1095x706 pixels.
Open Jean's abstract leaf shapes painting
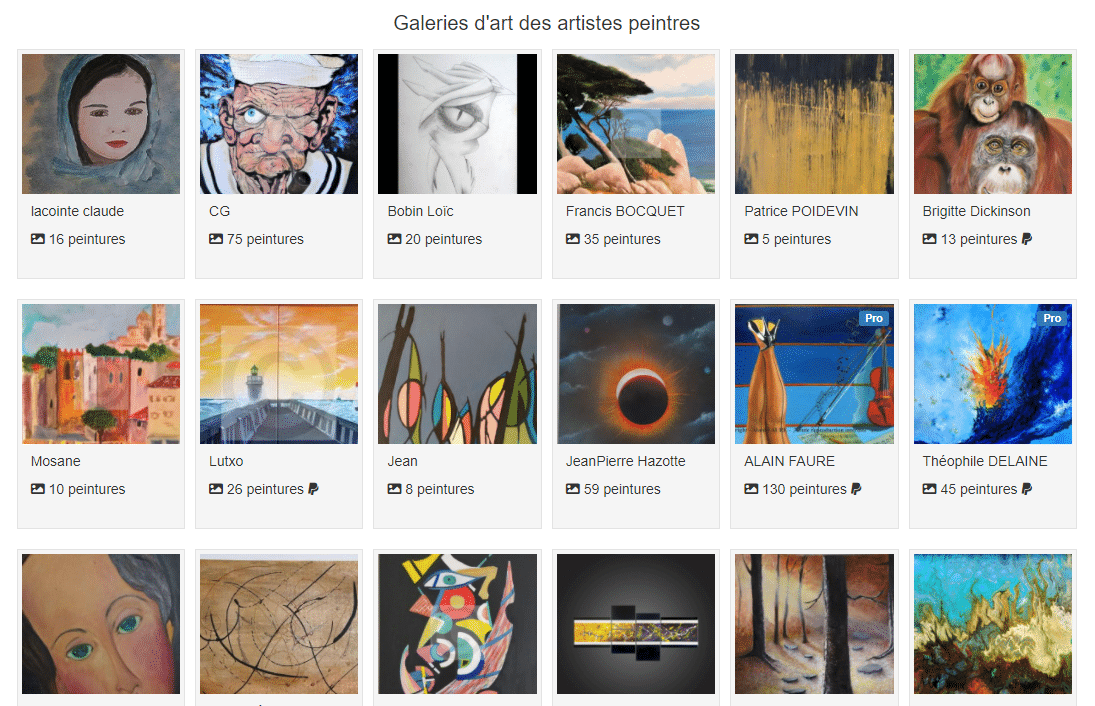tap(457, 374)
